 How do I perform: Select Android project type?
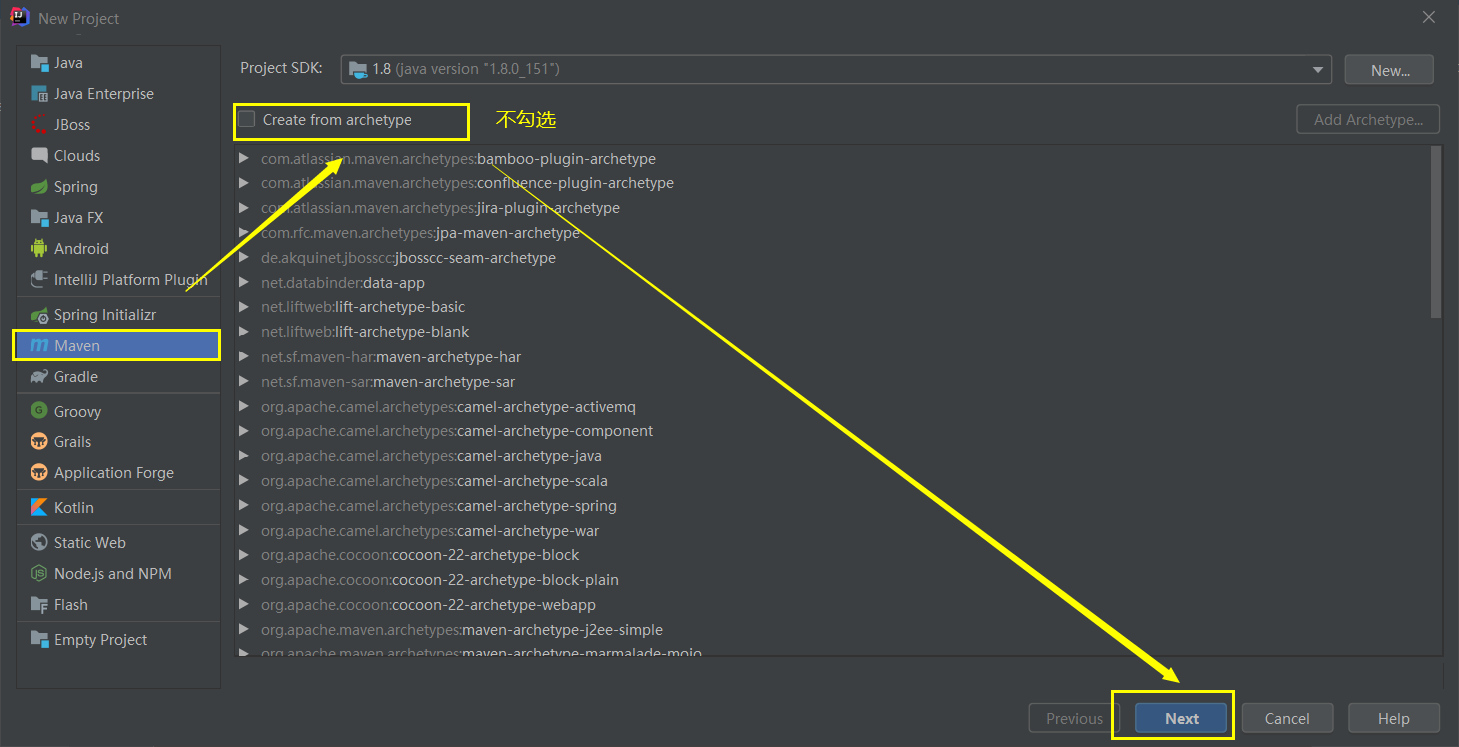118,248
